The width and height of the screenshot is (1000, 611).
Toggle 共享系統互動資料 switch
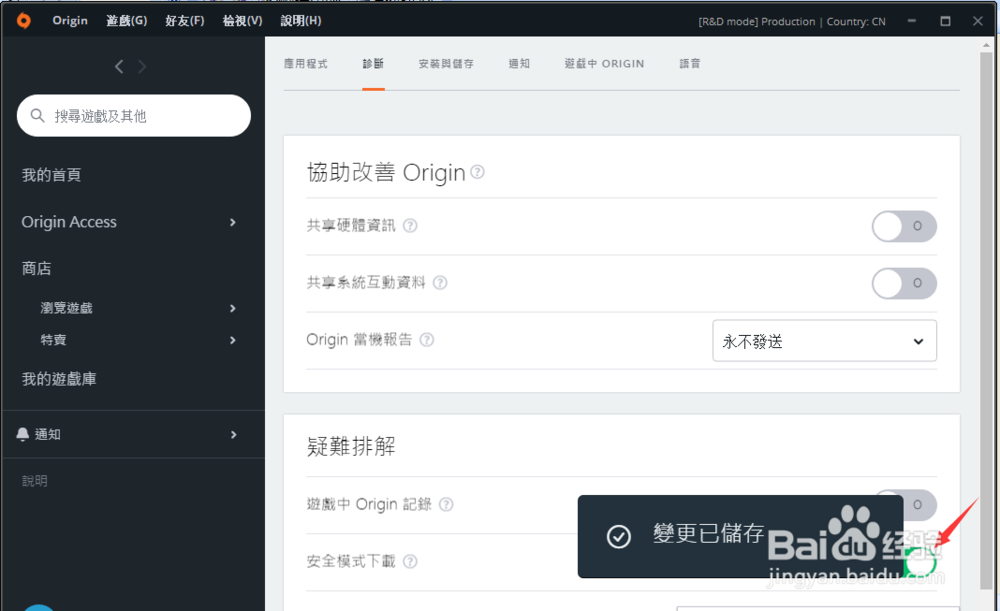tap(904, 283)
